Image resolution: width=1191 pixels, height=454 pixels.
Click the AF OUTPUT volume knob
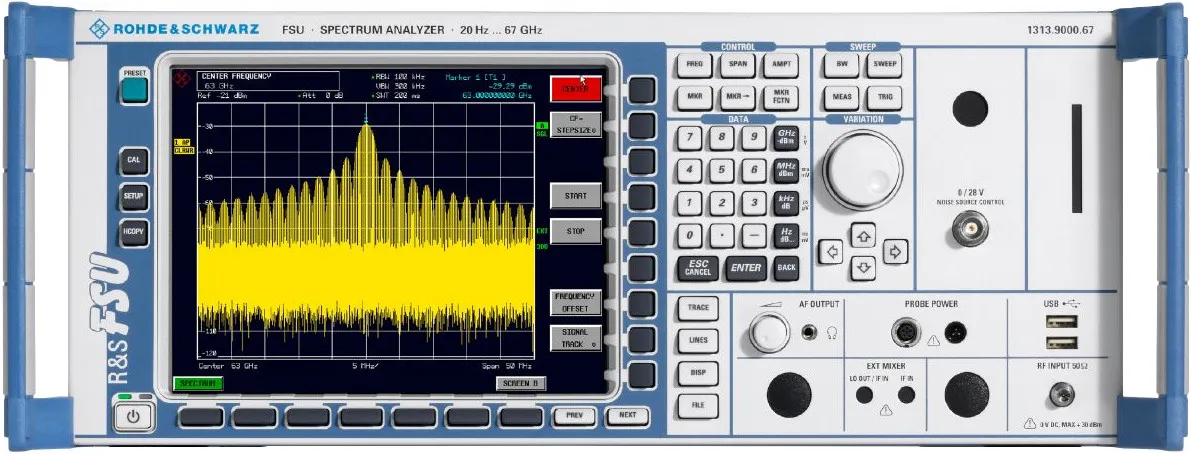(769, 332)
